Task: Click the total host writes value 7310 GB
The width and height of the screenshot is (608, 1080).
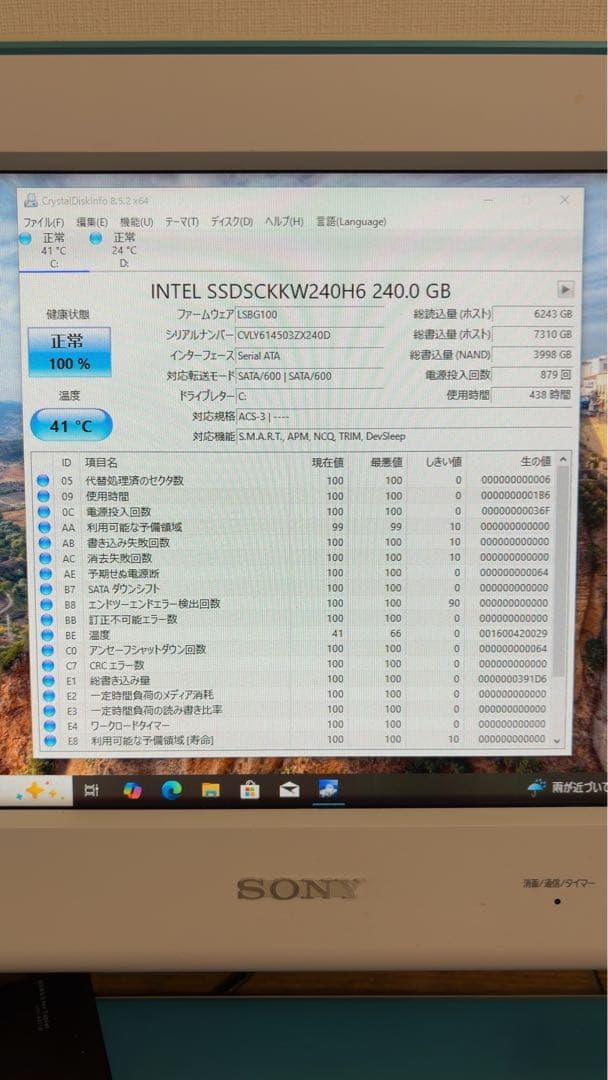Action: pyautogui.click(x=534, y=334)
